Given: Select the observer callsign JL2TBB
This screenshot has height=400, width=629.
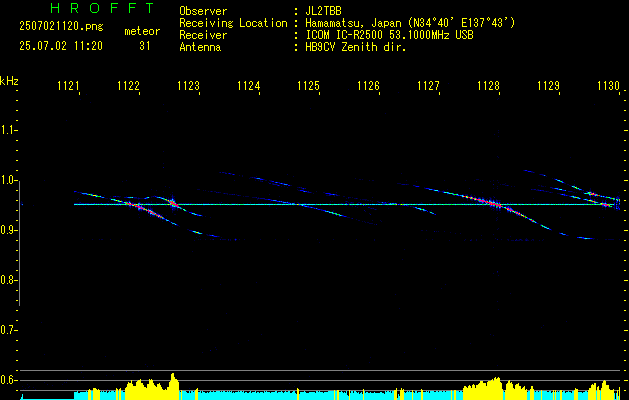Looking at the screenshot, I should point(323,11).
